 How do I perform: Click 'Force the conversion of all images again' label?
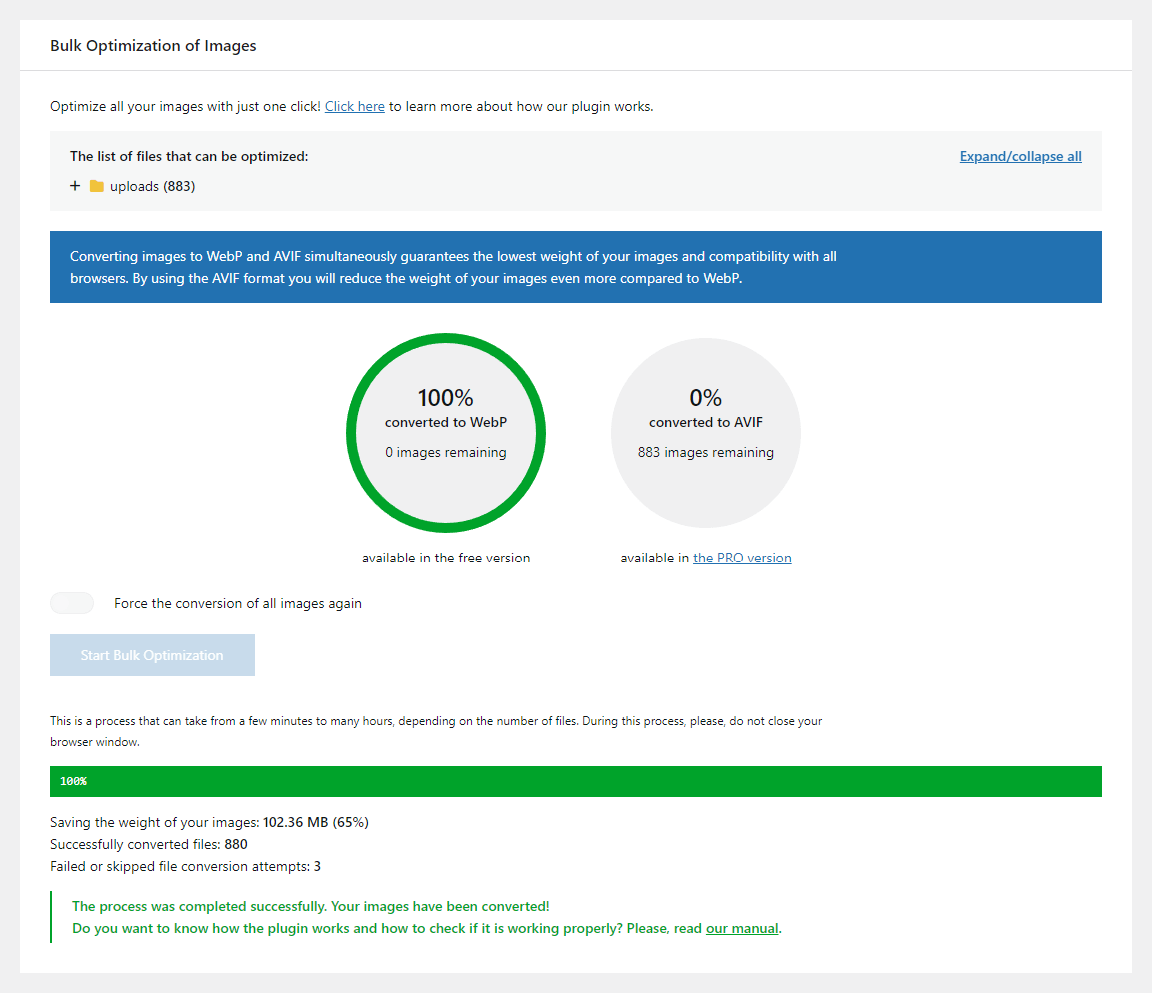pyautogui.click(x=238, y=603)
